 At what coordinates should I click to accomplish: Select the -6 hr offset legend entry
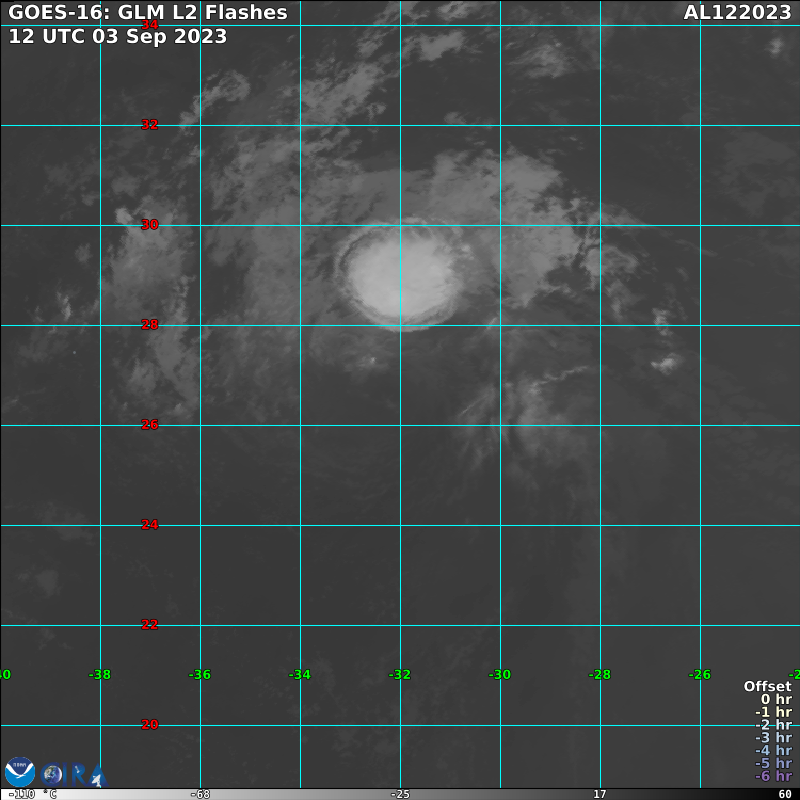(773, 776)
